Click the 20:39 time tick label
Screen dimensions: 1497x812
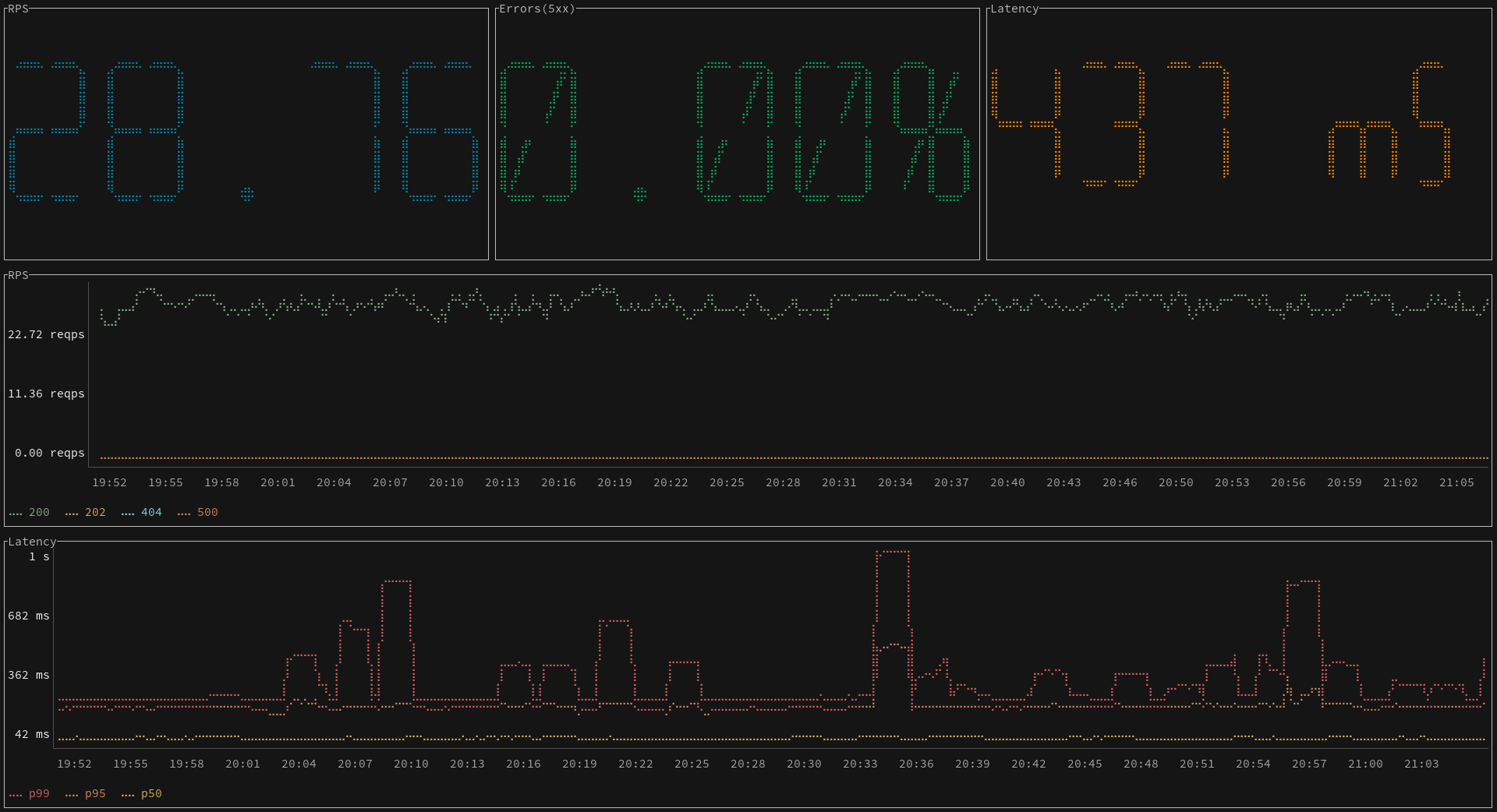pos(972,764)
